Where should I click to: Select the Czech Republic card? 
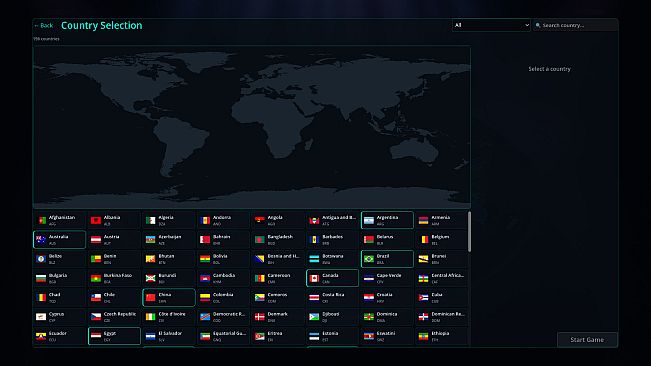coord(114,317)
